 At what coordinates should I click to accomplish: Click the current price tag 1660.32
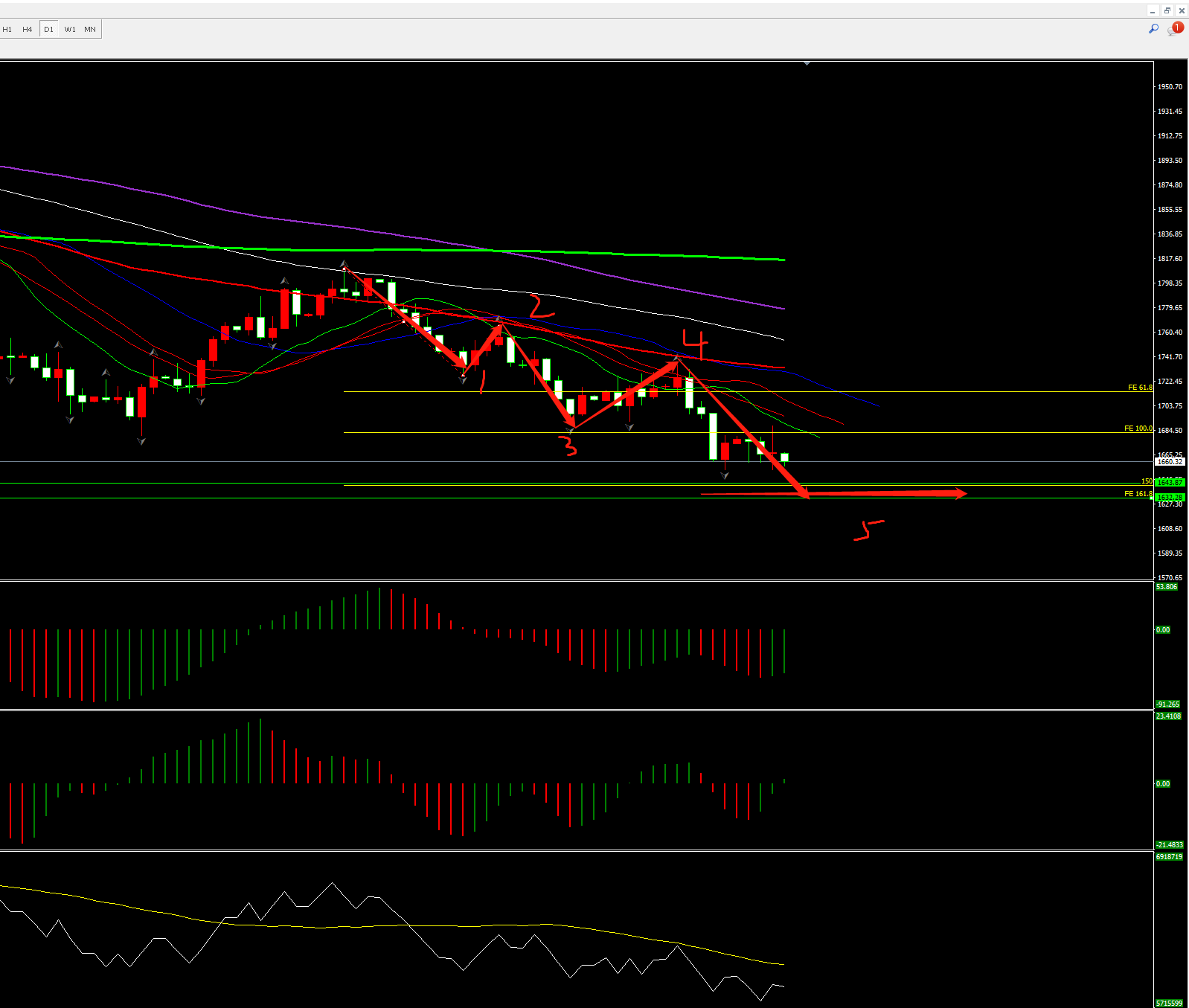point(1170,462)
